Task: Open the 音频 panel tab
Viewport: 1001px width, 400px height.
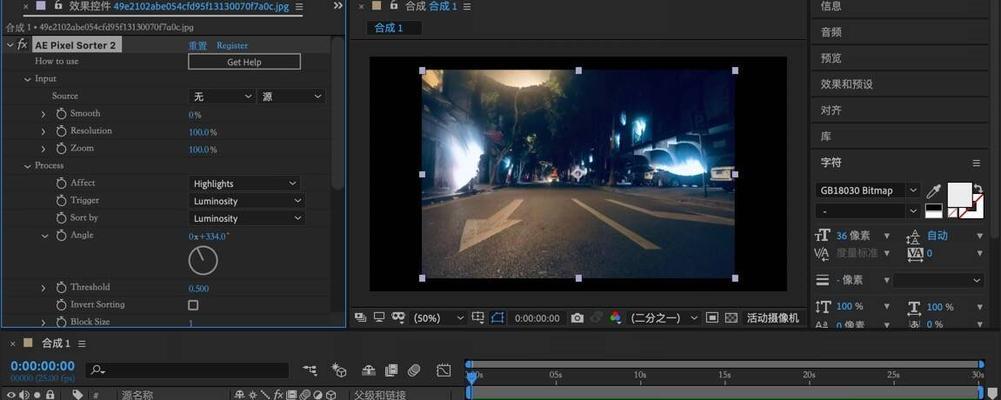Action: [x=831, y=32]
